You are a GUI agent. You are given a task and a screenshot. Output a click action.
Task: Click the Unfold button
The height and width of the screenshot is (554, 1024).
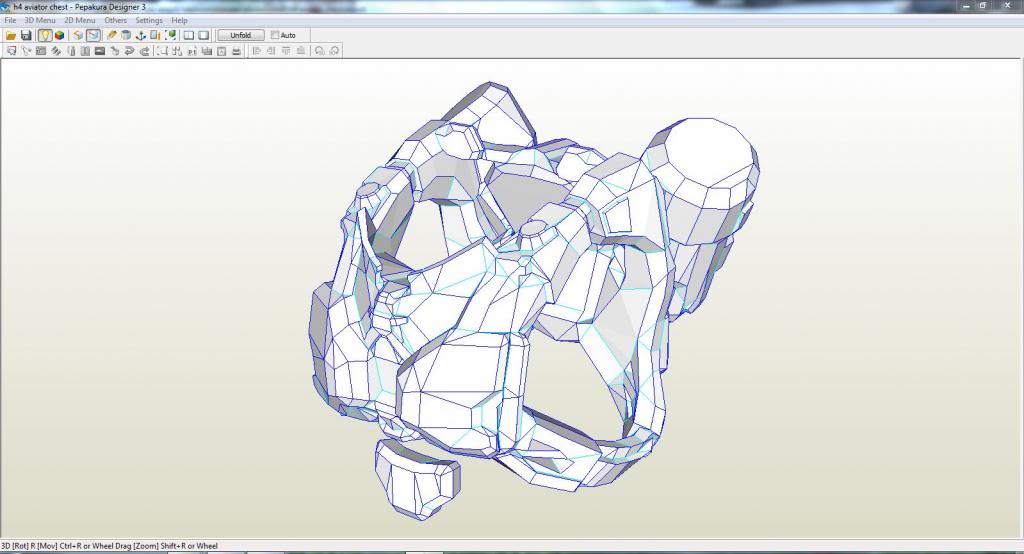241,35
